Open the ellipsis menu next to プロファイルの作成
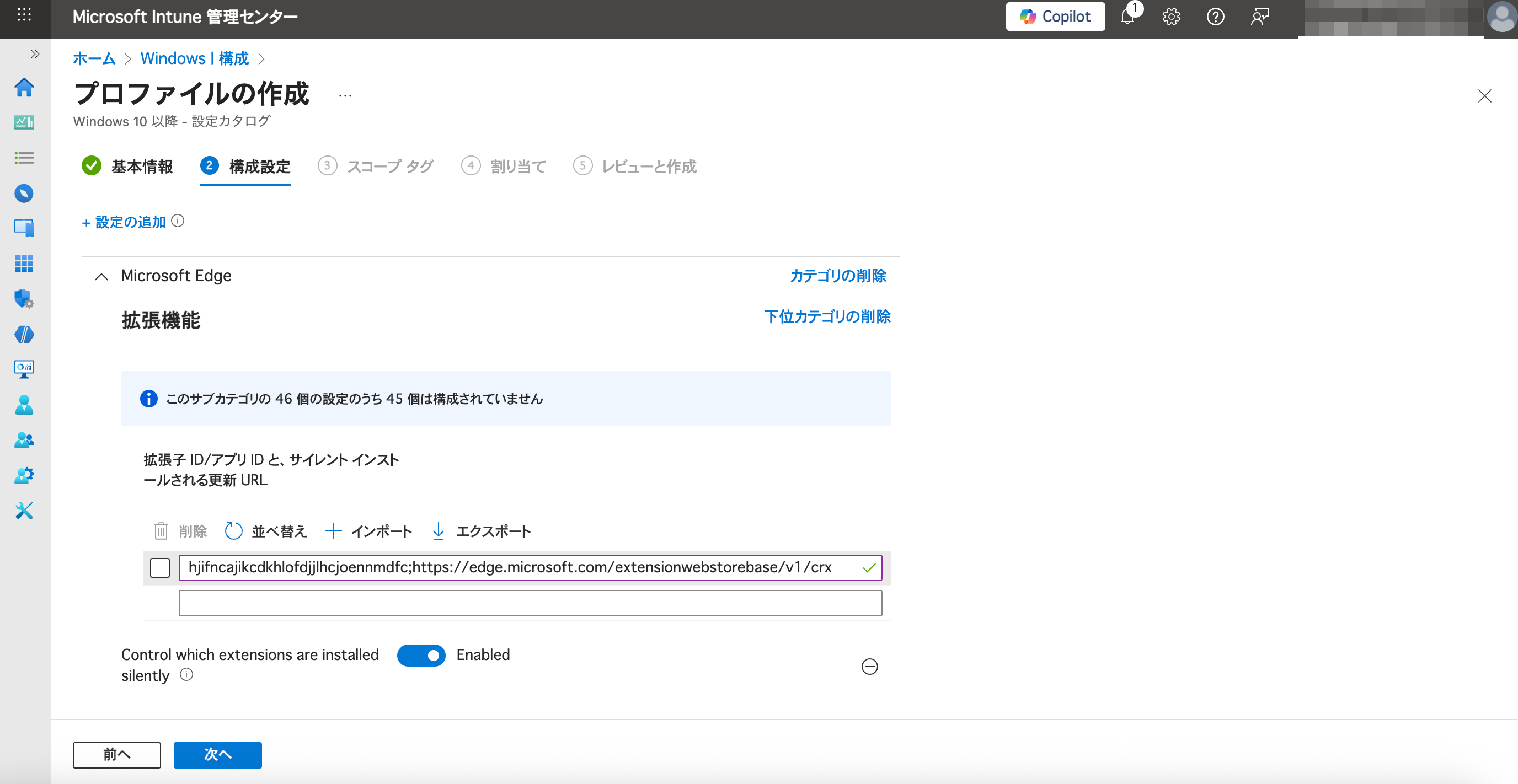Viewport: 1518px width, 784px height. click(345, 95)
